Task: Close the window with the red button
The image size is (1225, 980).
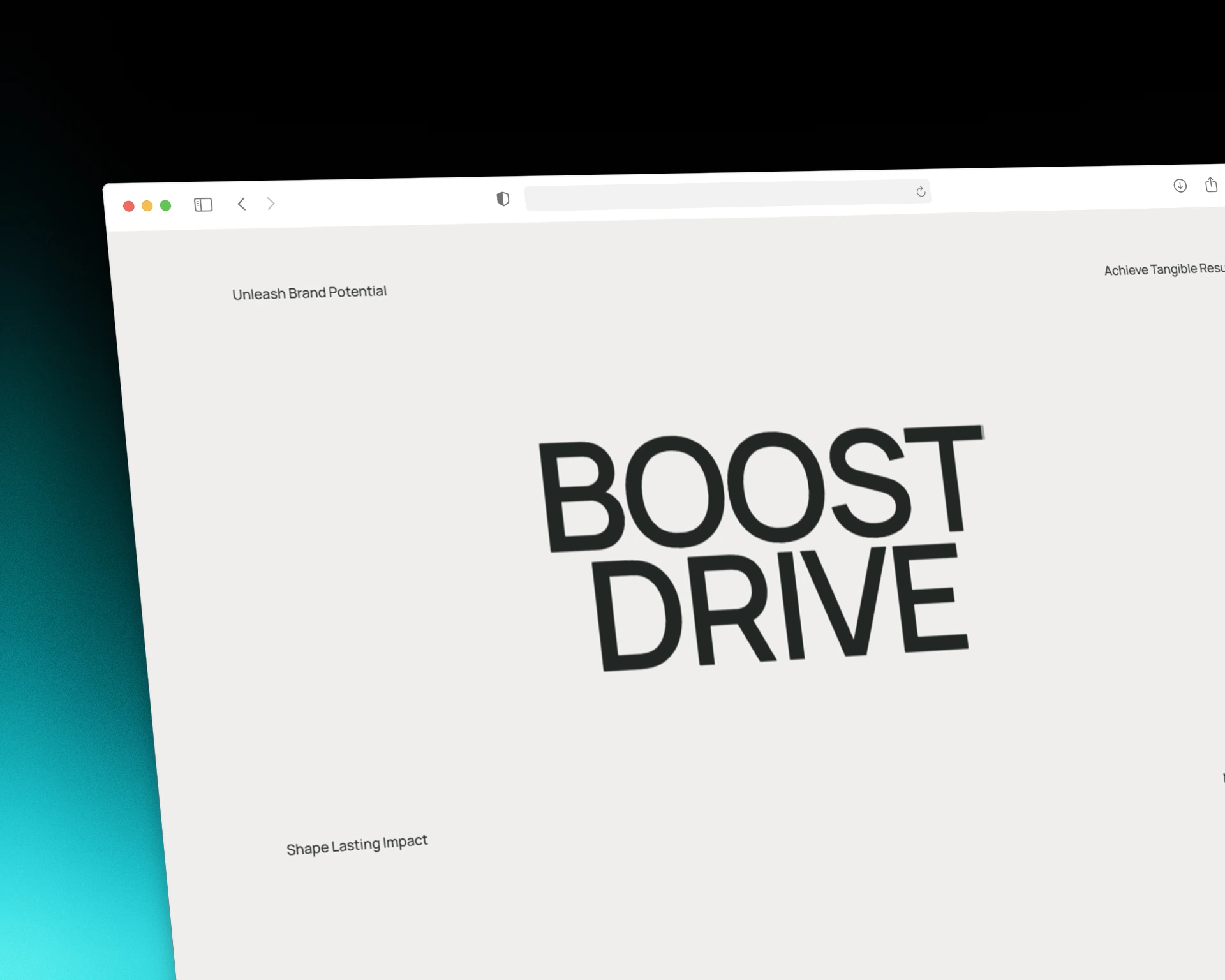Action: pyautogui.click(x=128, y=206)
